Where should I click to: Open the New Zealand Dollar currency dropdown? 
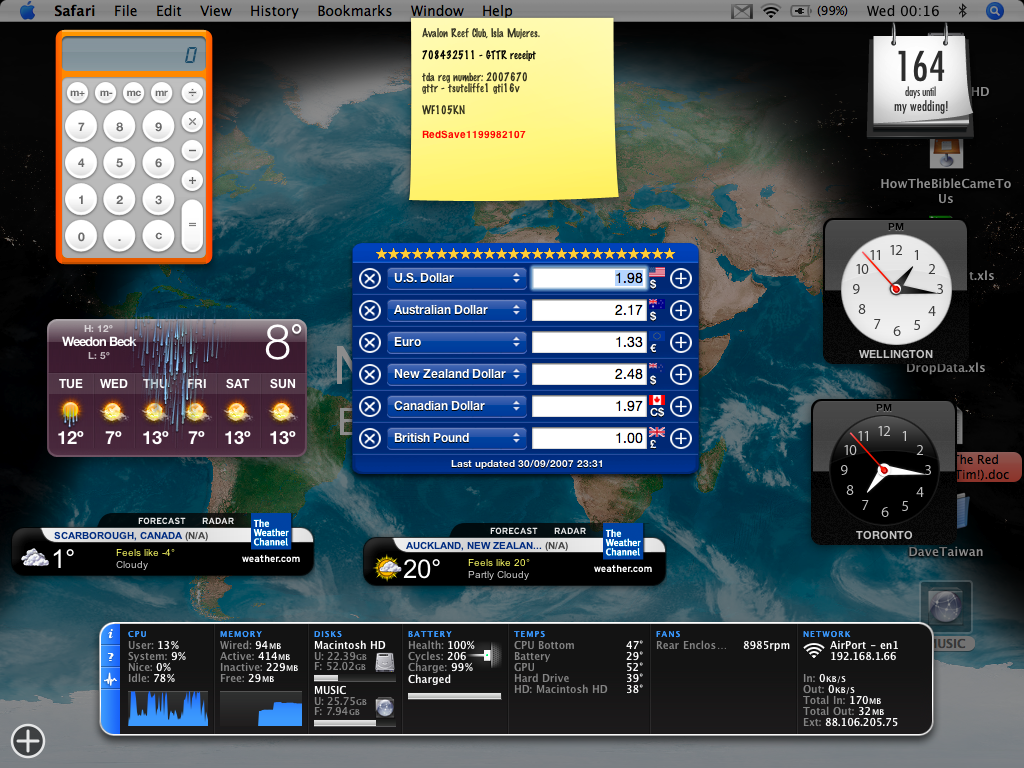(456, 374)
